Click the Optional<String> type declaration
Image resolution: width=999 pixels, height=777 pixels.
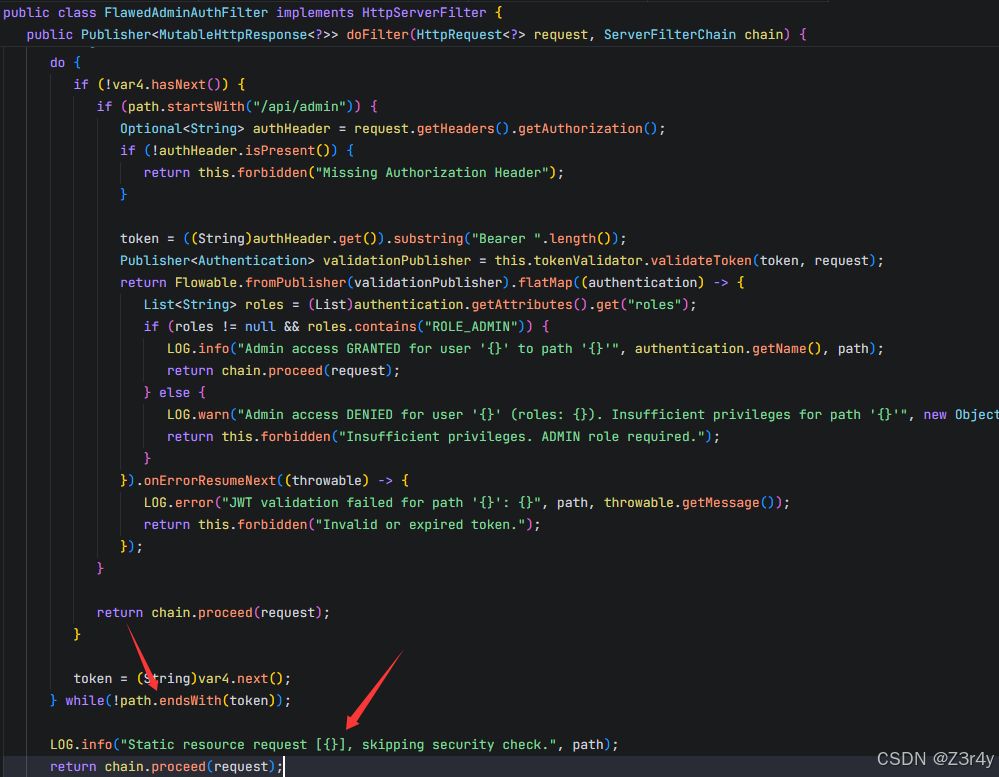182,129
